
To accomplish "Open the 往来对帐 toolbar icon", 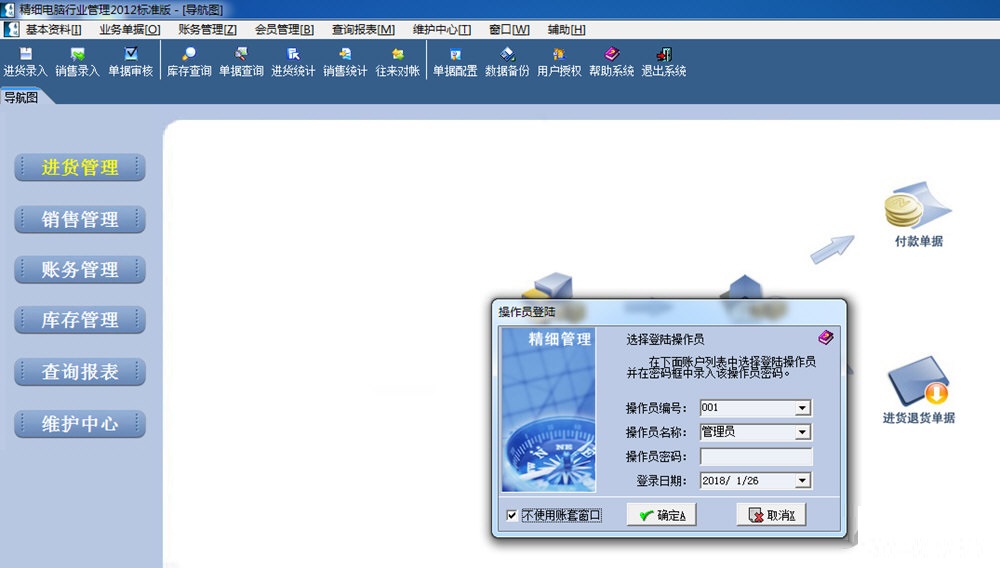I will coord(397,62).
